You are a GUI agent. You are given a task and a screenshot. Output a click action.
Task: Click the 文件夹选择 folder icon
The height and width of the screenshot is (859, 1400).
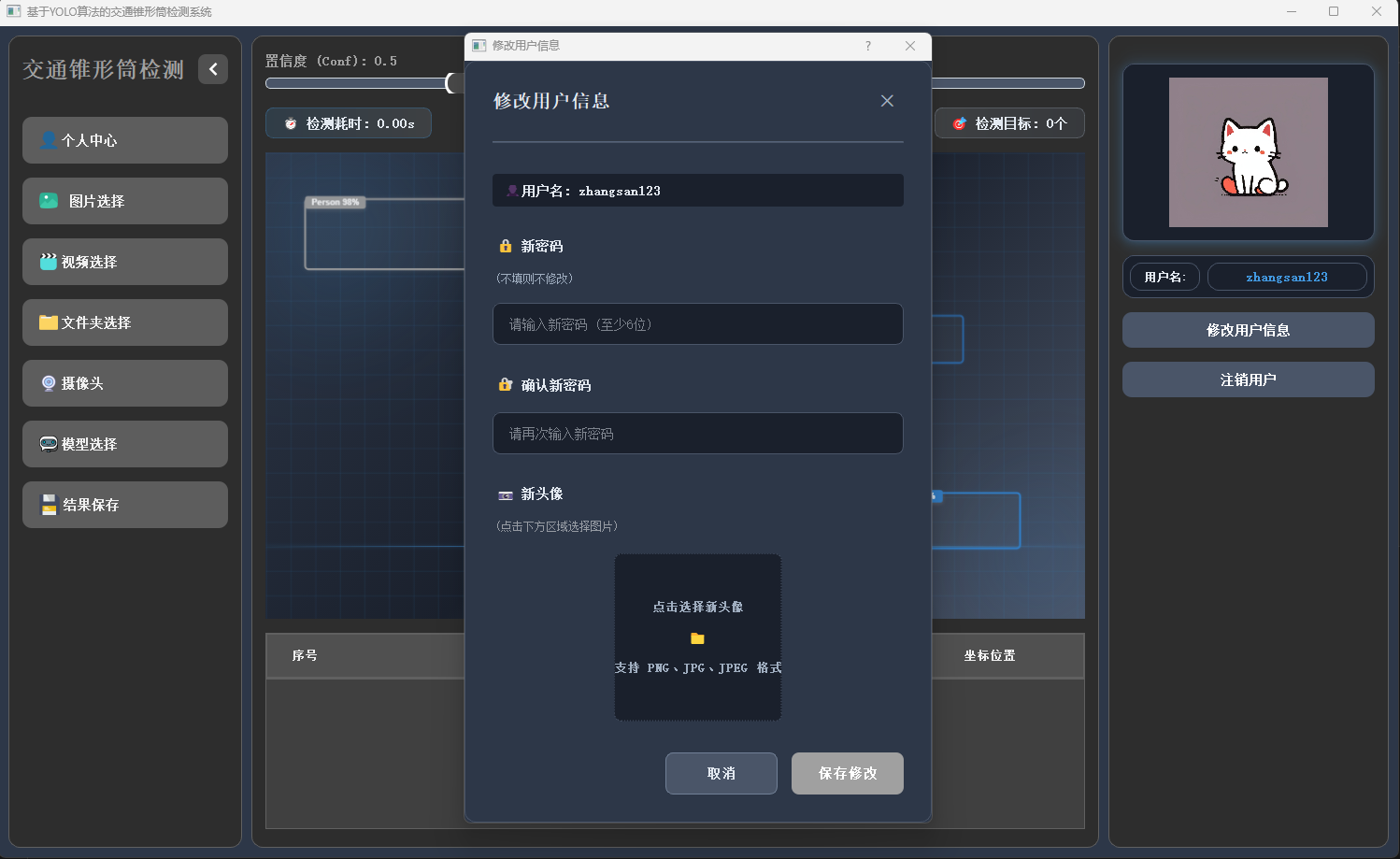click(x=49, y=322)
